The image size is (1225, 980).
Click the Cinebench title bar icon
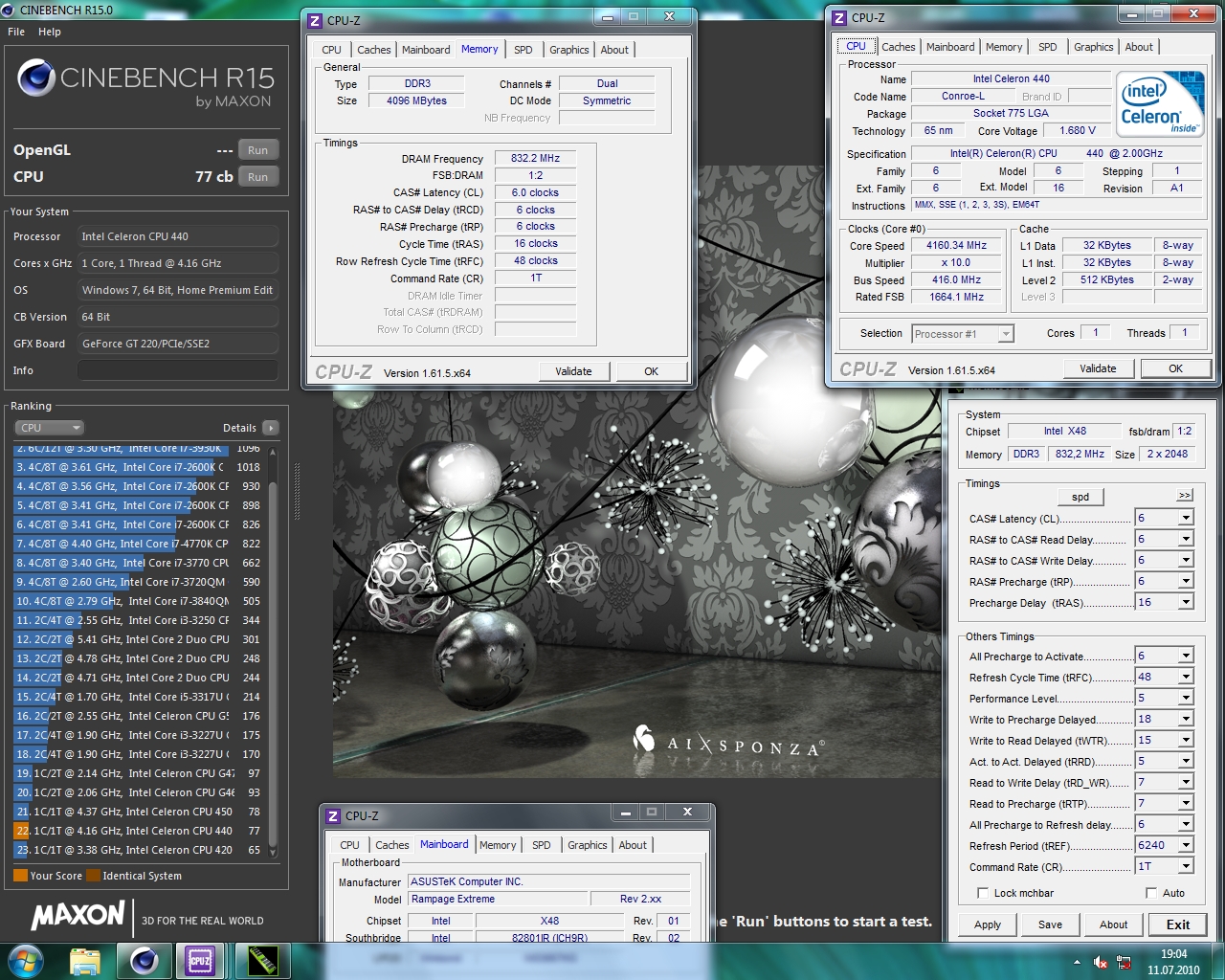point(9,10)
